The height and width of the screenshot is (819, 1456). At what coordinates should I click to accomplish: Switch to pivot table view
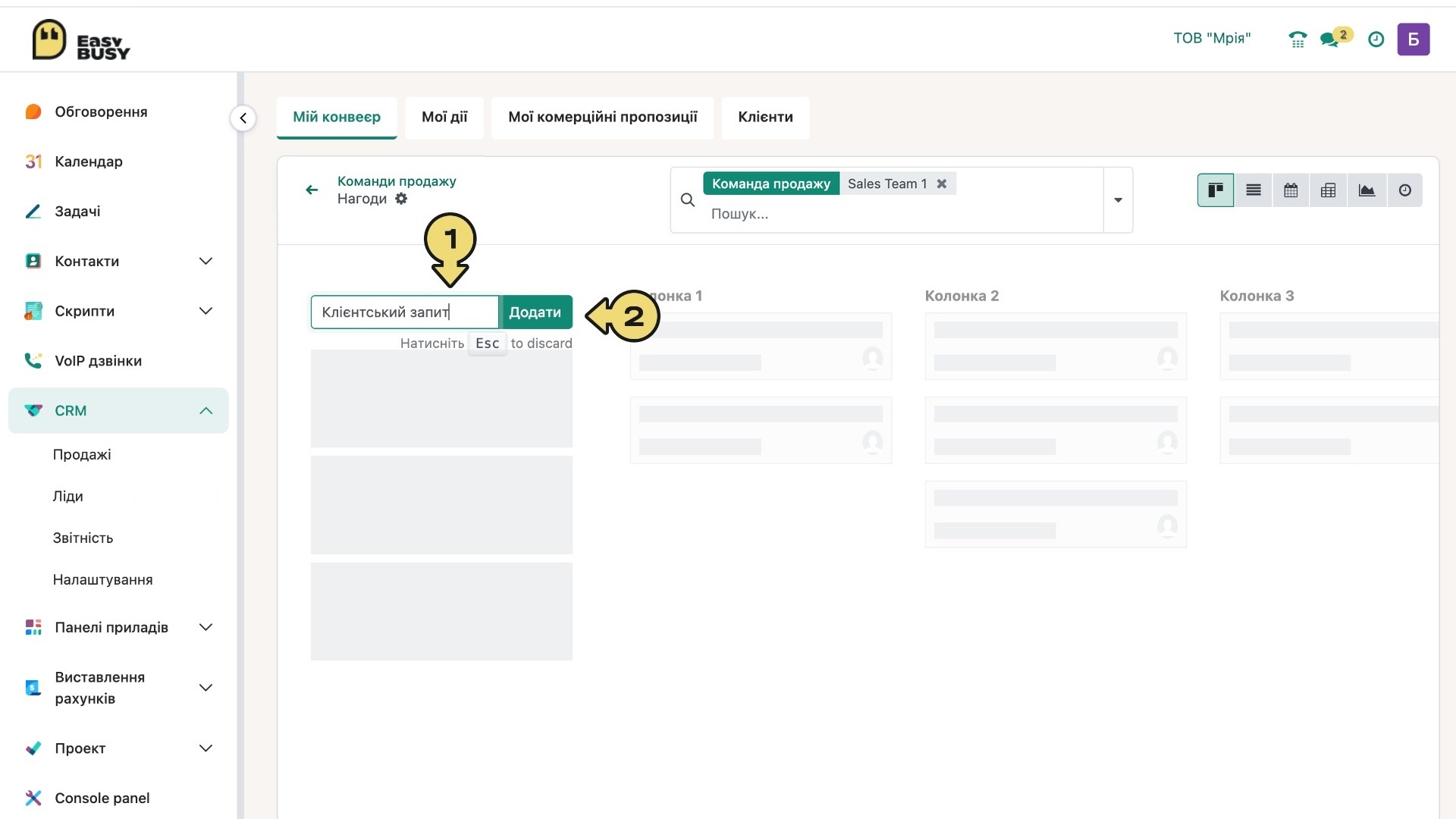[x=1328, y=190]
